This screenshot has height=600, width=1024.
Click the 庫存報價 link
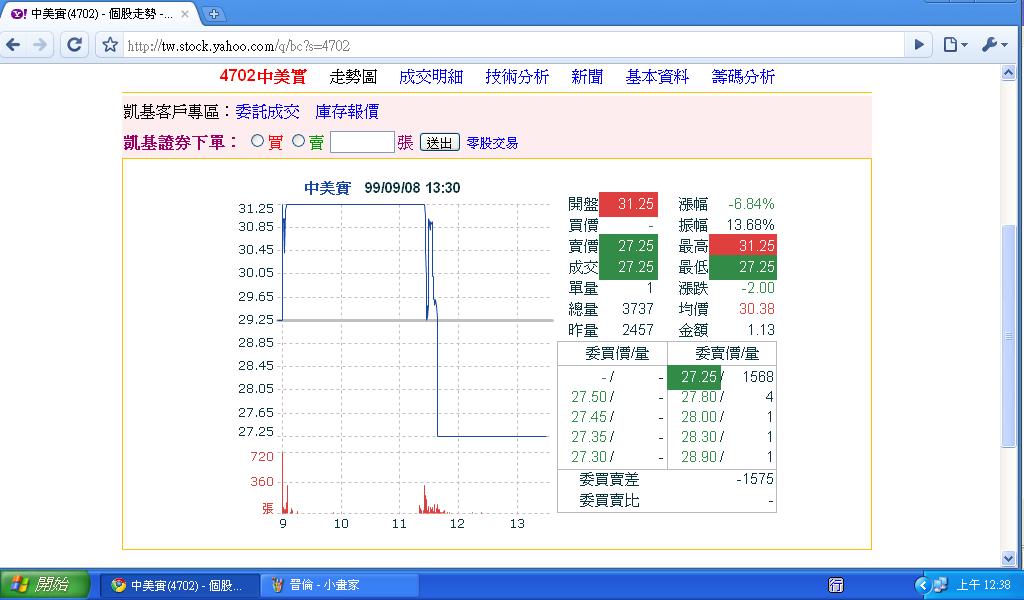[x=347, y=112]
